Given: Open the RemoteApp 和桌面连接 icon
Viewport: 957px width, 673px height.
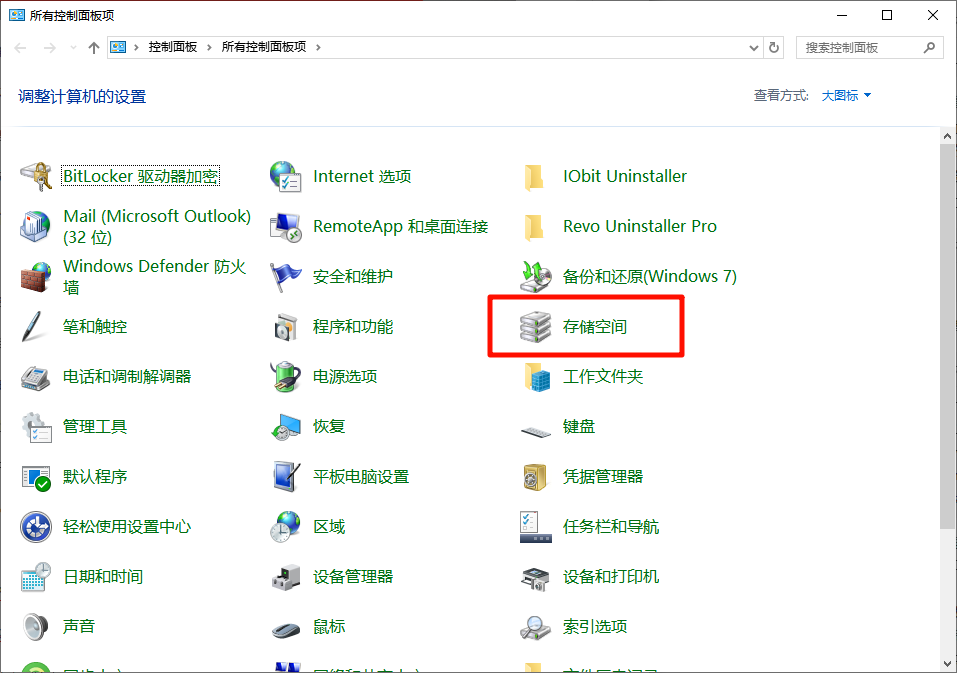Looking at the screenshot, I should click(x=286, y=226).
